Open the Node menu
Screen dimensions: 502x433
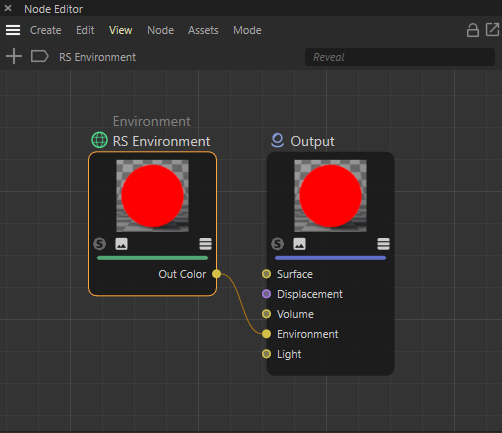coord(160,30)
